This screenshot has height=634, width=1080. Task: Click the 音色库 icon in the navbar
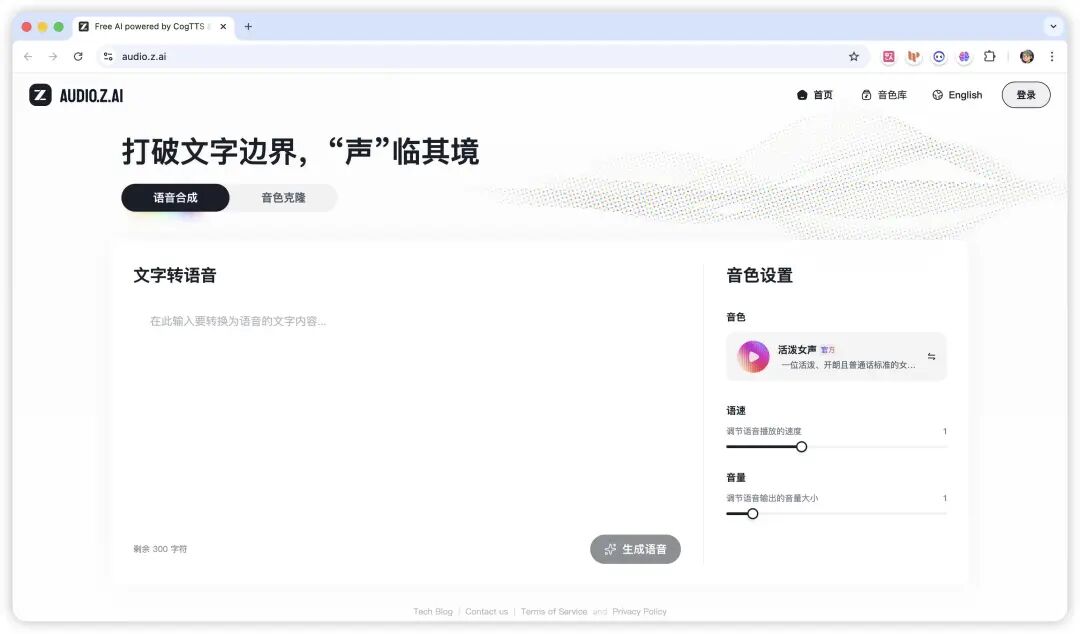coord(865,95)
